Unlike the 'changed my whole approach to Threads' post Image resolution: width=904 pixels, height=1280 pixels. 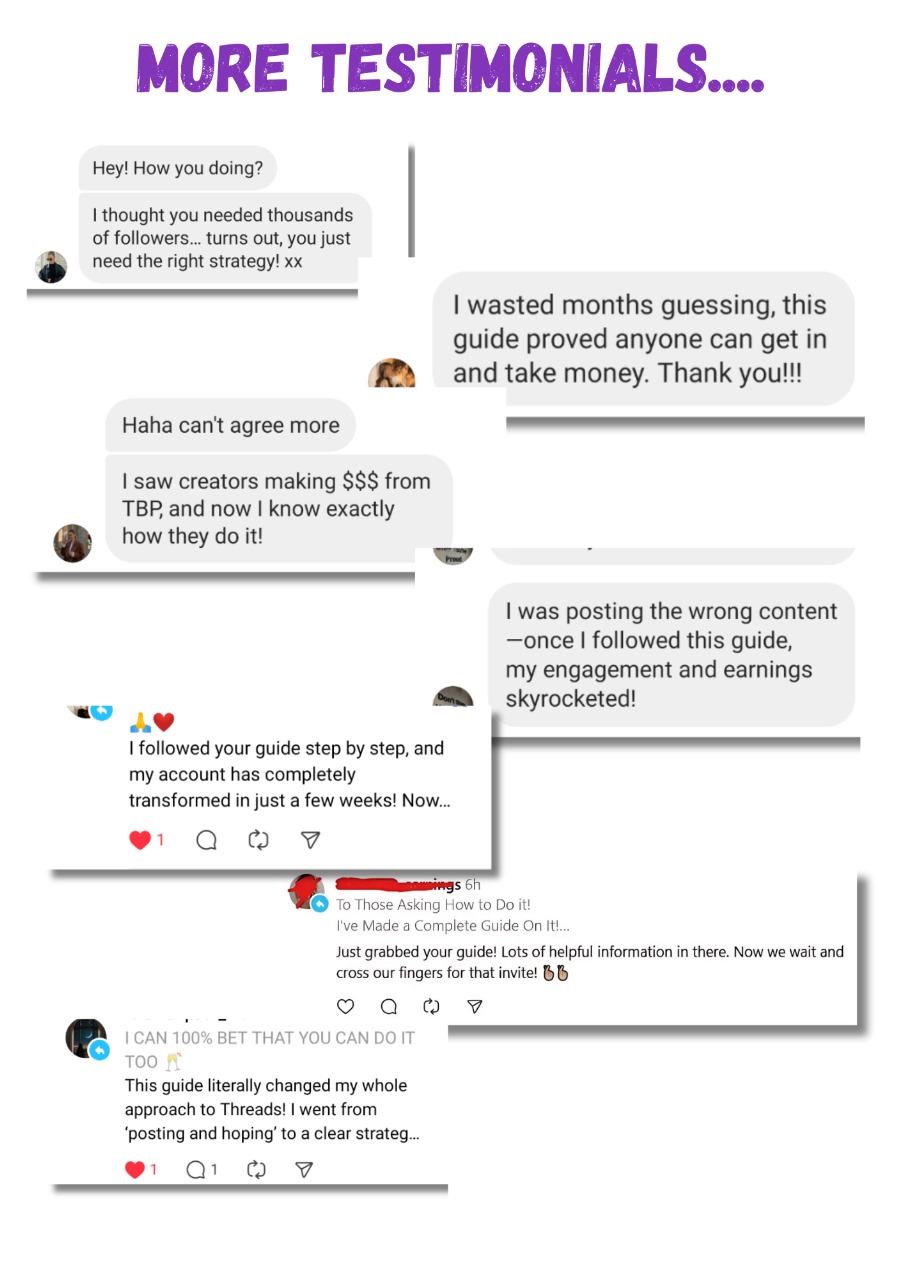tap(135, 1169)
